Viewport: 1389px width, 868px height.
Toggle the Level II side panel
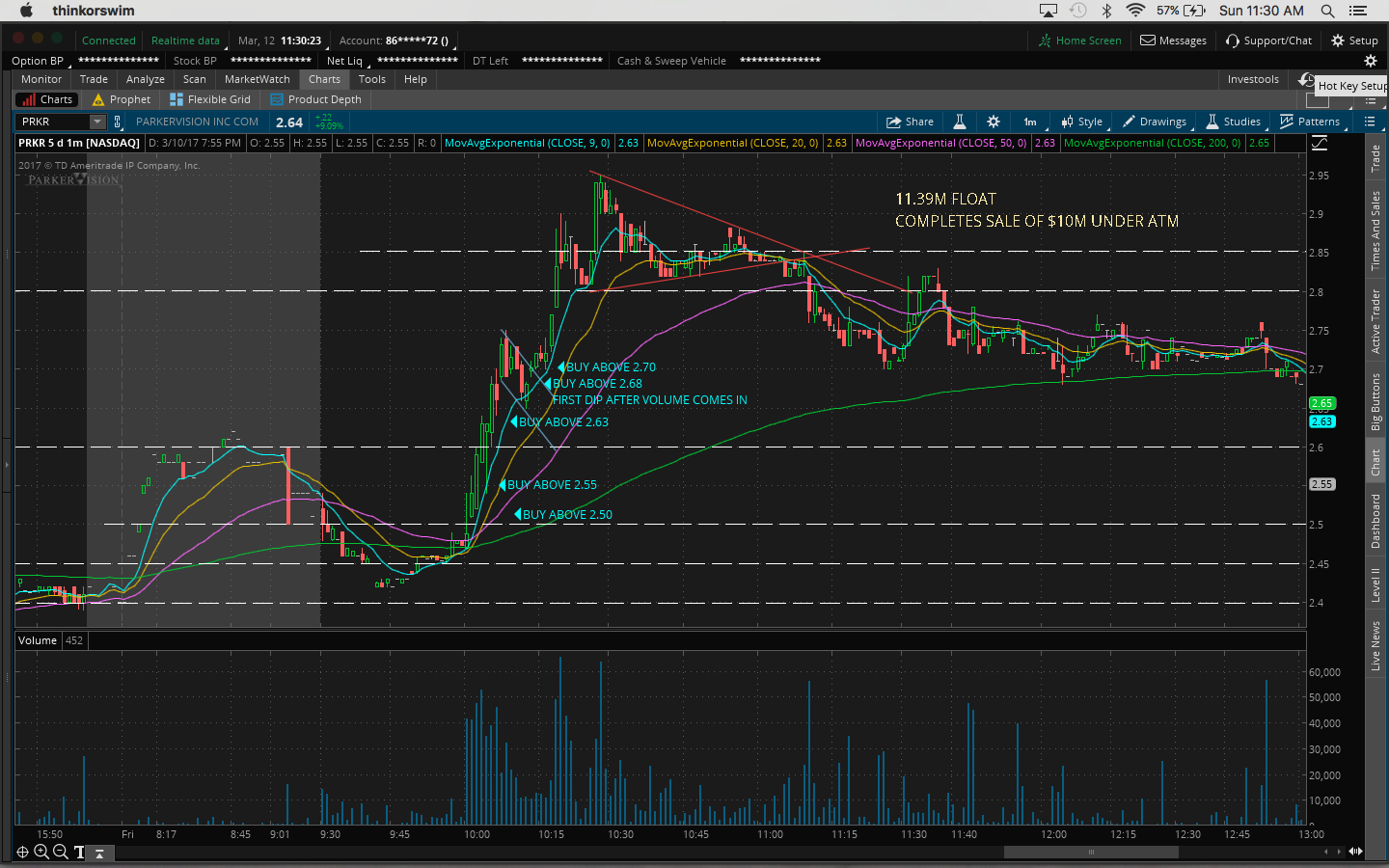tap(1375, 585)
